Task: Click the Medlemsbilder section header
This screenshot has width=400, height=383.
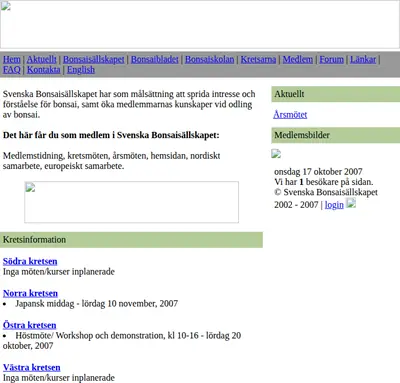Action: (x=336, y=135)
